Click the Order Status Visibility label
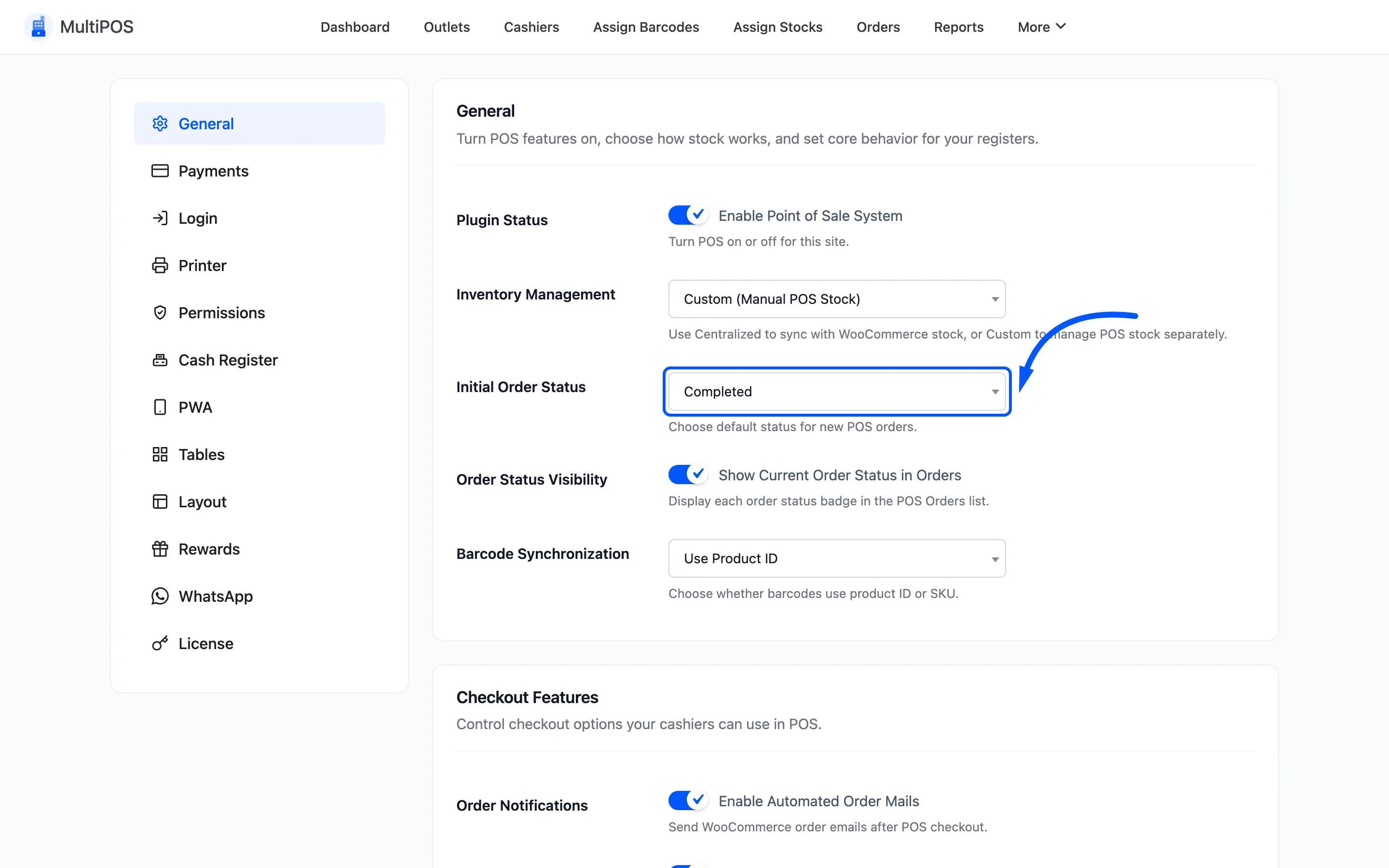The height and width of the screenshot is (868, 1389). 531,479
